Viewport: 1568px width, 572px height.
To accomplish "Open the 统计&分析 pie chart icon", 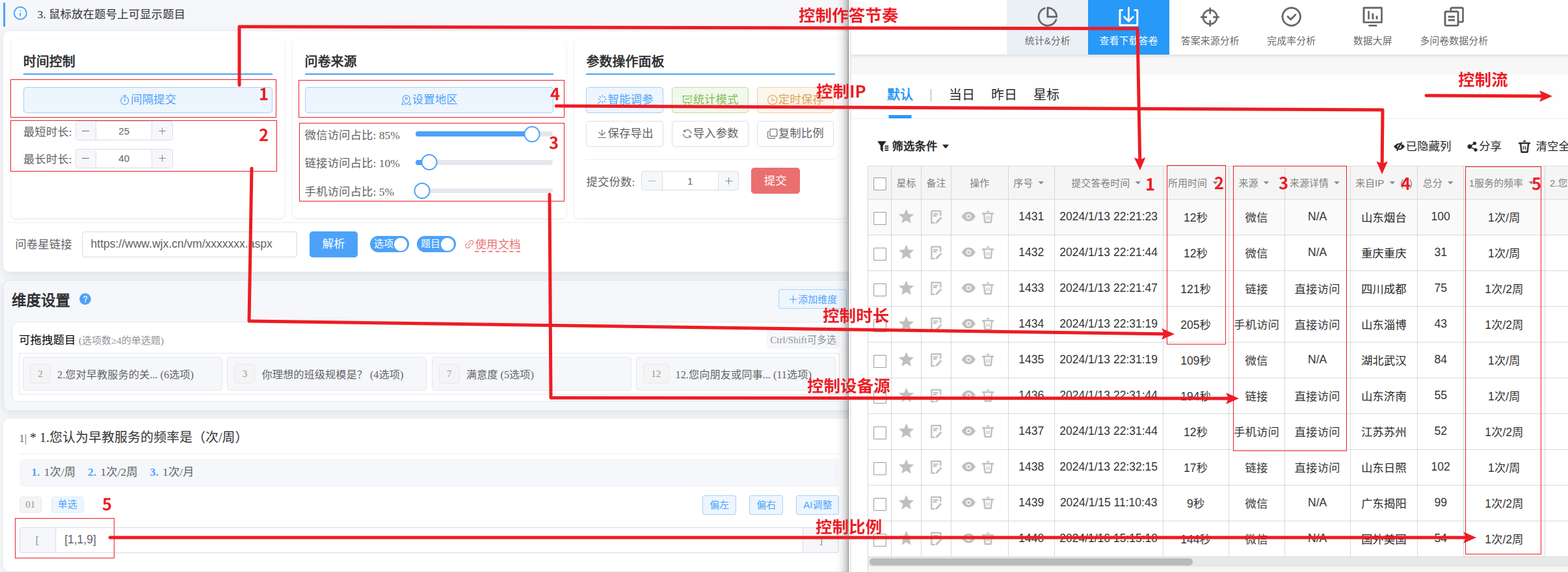I will tap(1047, 17).
